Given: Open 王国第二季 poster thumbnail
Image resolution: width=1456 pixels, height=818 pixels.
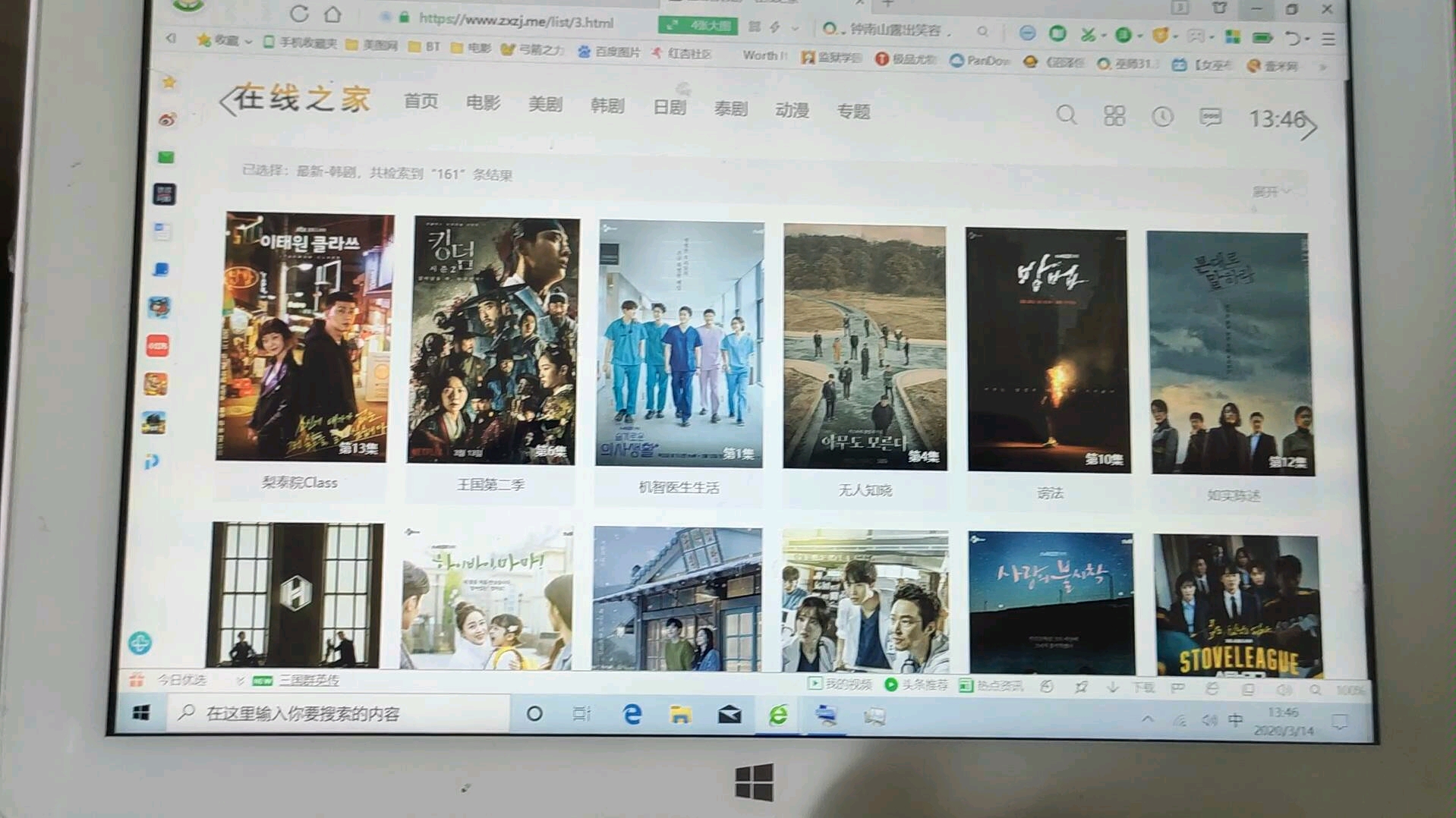Looking at the screenshot, I should 493,341.
